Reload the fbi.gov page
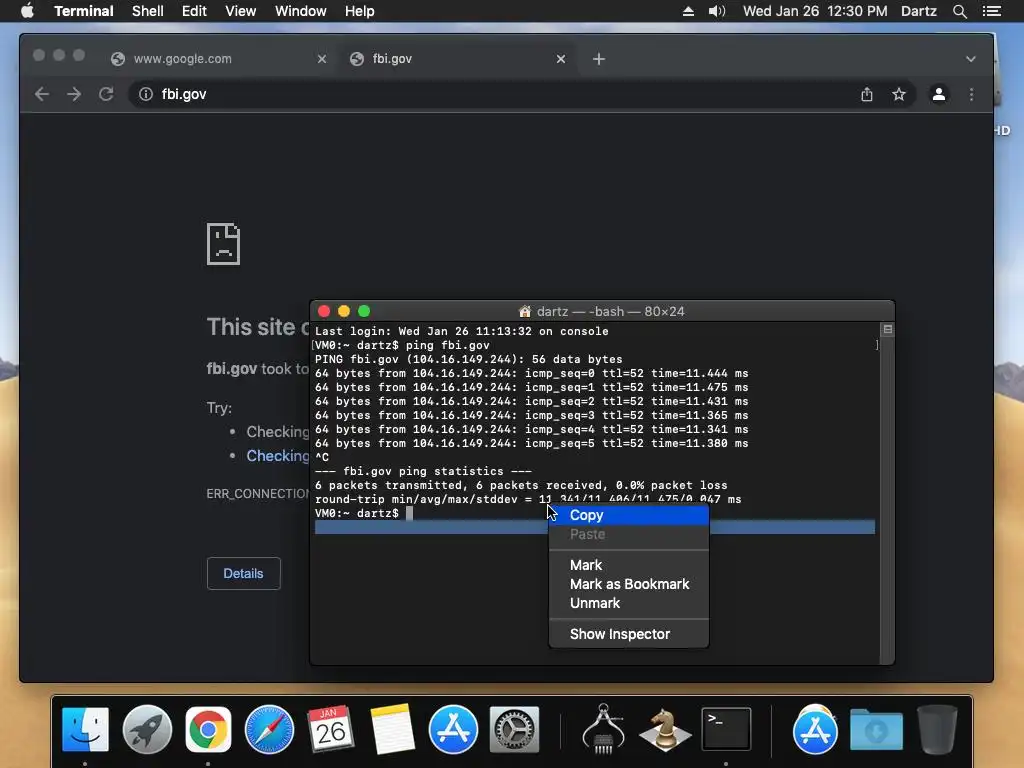 tap(106, 94)
